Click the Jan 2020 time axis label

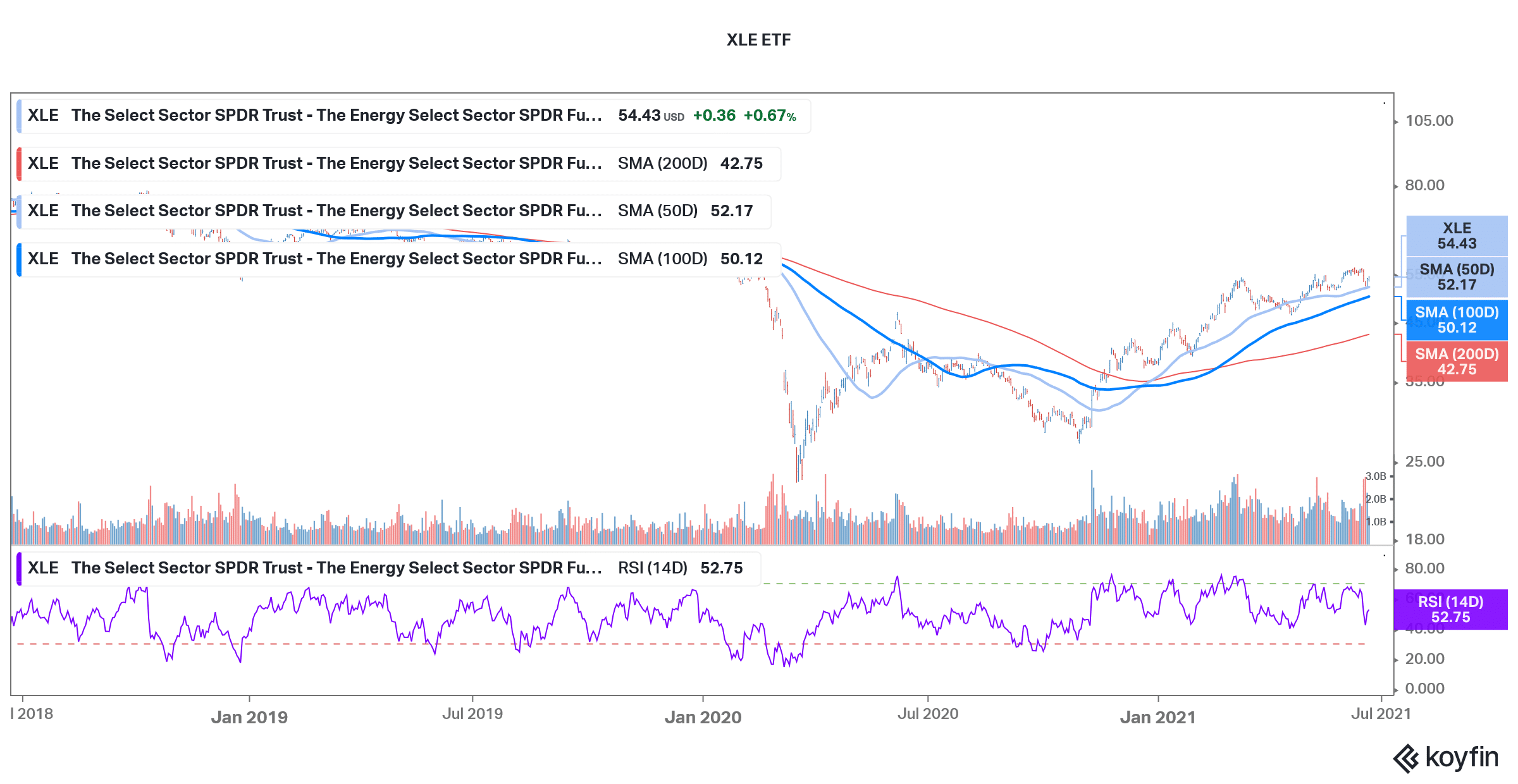point(703,717)
